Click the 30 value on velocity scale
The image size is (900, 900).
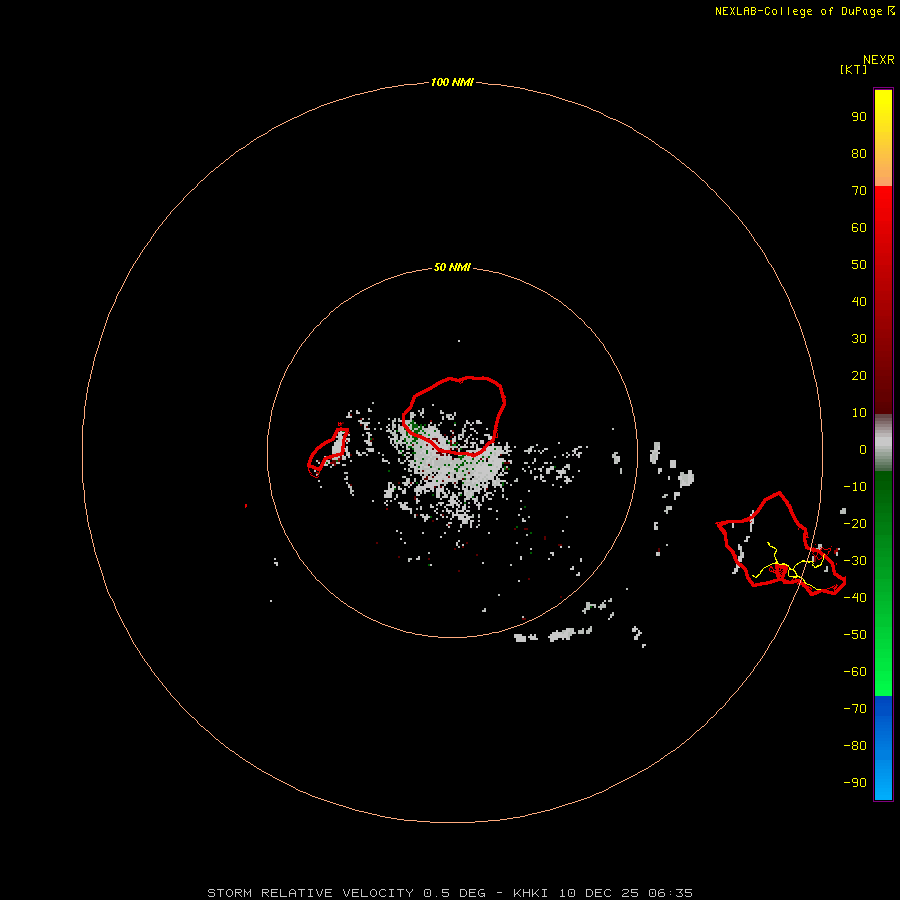coord(859,339)
